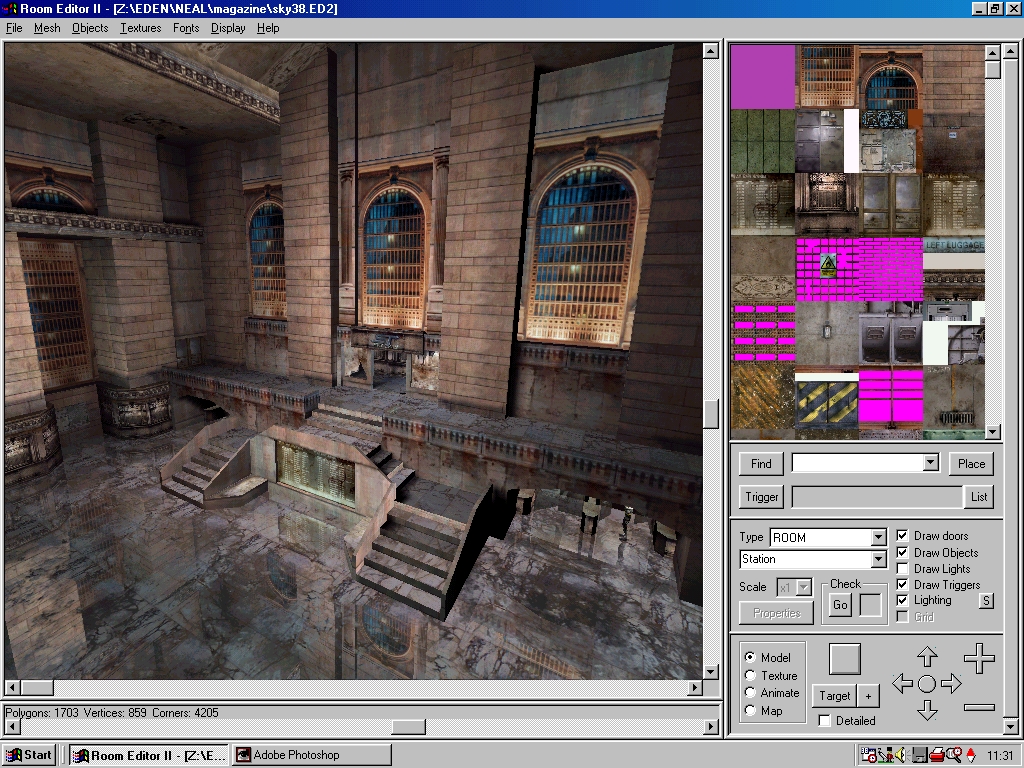1024x768 pixels.
Task: Open the Textures menu
Action: [x=140, y=28]
